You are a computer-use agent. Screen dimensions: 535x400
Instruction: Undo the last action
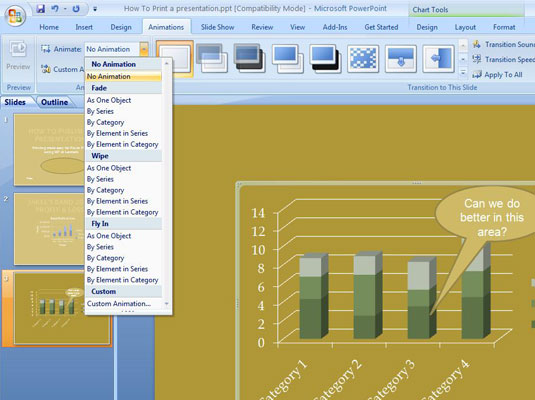pos(55,9)
